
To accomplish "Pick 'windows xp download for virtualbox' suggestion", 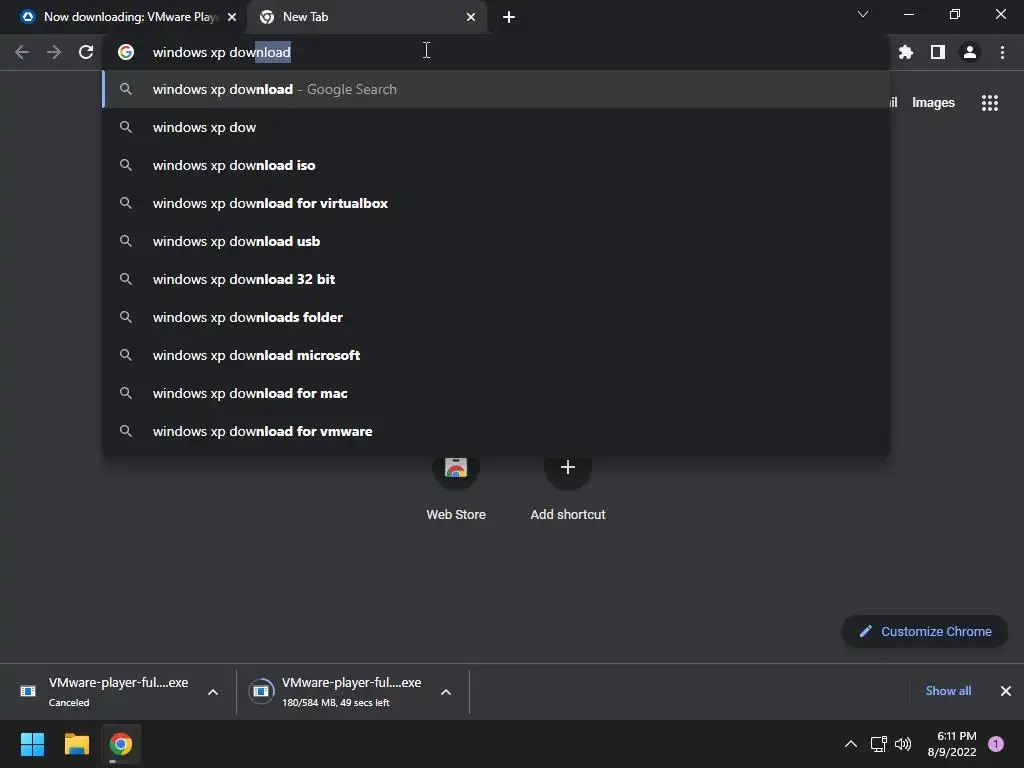I will coord(496,203).
